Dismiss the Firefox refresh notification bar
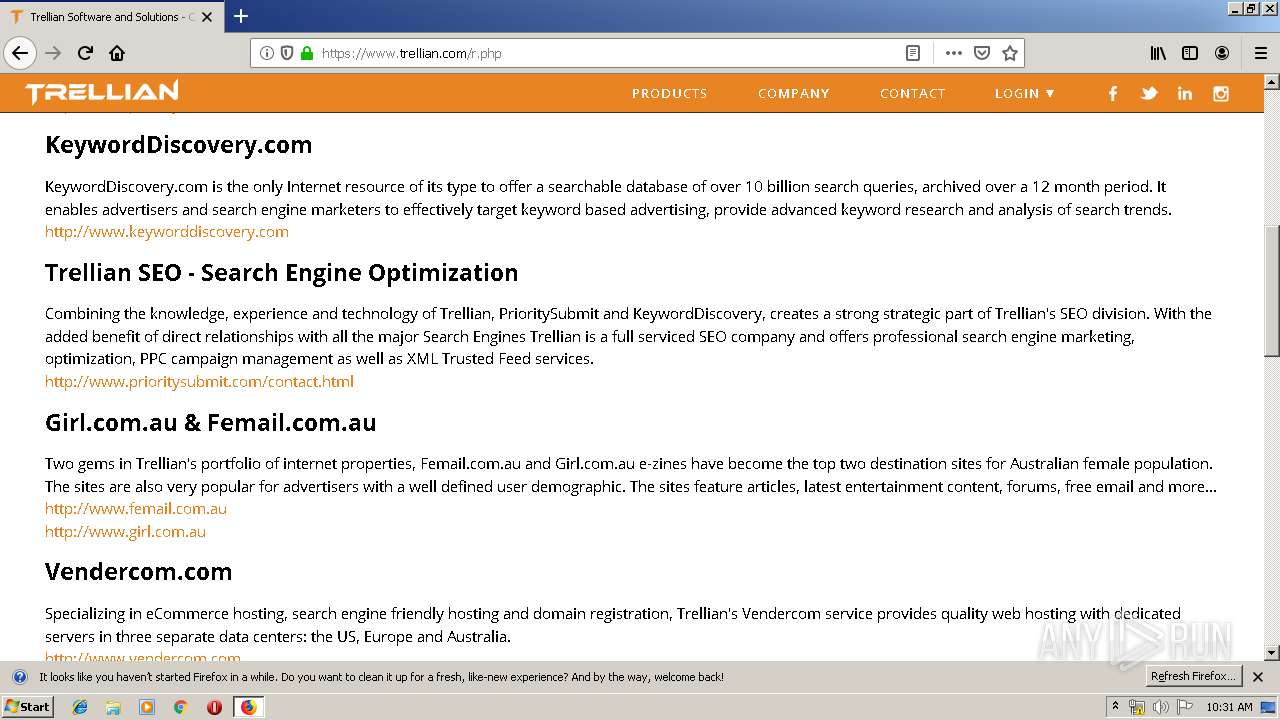The width and height of the screenshot is (1280, 720). click(x=1258, y=677)
